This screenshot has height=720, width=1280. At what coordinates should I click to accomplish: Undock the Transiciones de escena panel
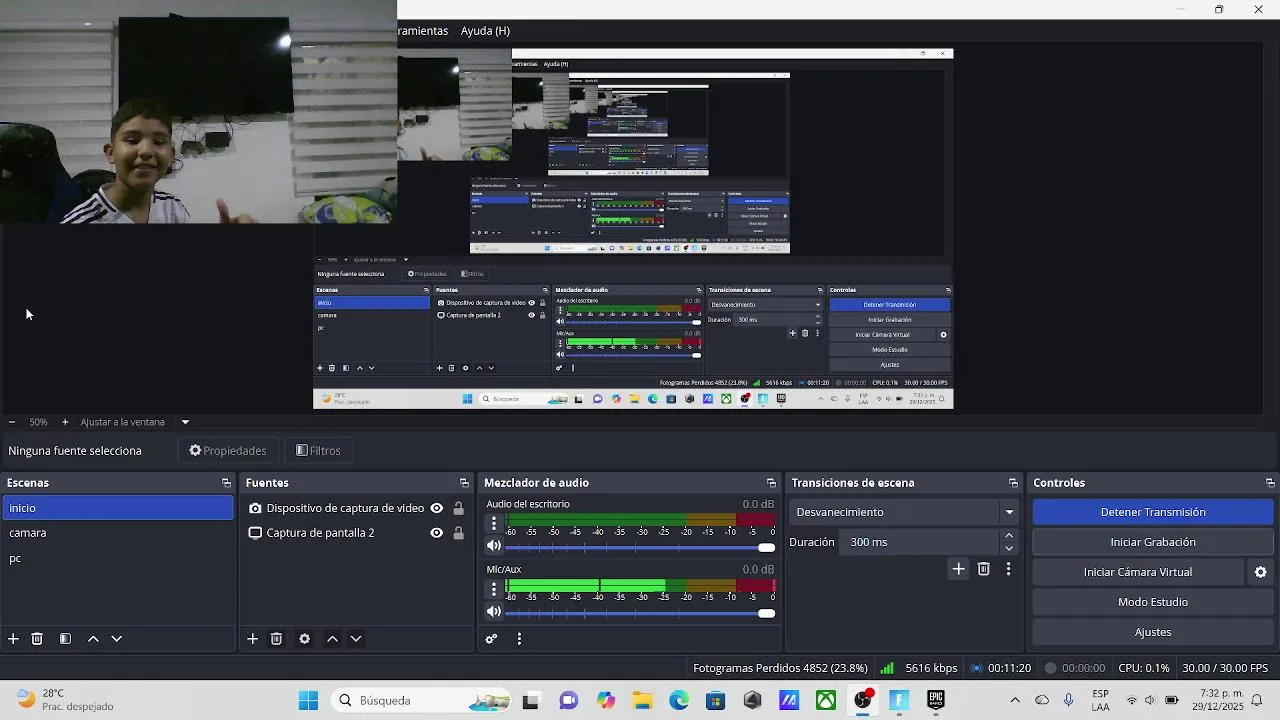pyautogui.click(x=1013, y=483)
